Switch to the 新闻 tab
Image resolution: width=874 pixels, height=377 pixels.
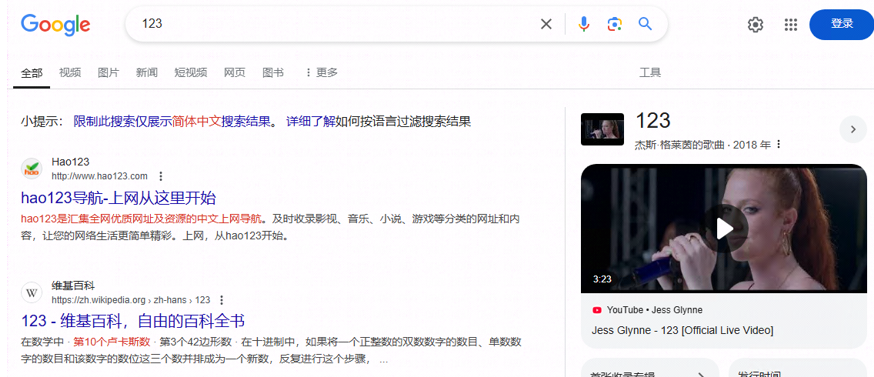[x=147, y=72]
